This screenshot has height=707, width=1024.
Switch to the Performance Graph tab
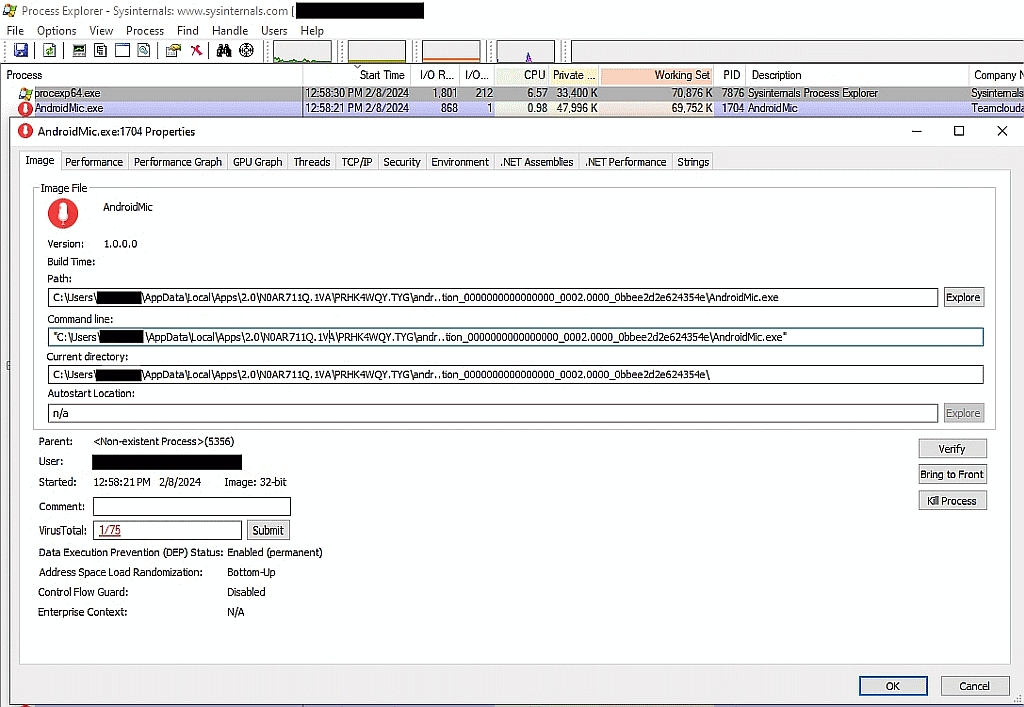click(178, 162)
